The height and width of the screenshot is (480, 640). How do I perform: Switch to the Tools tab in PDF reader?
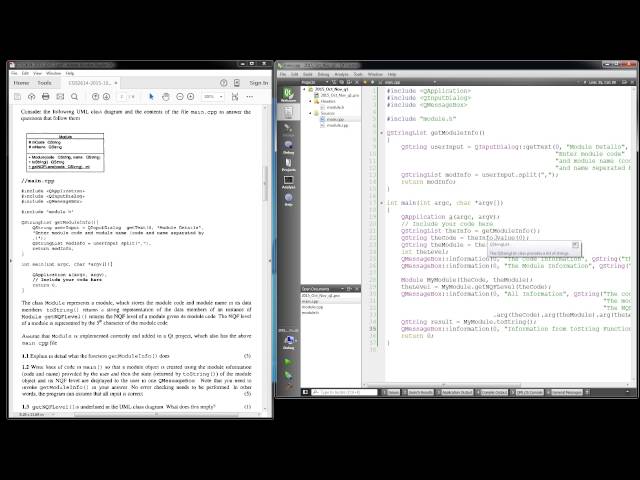(x=44, y=83)
